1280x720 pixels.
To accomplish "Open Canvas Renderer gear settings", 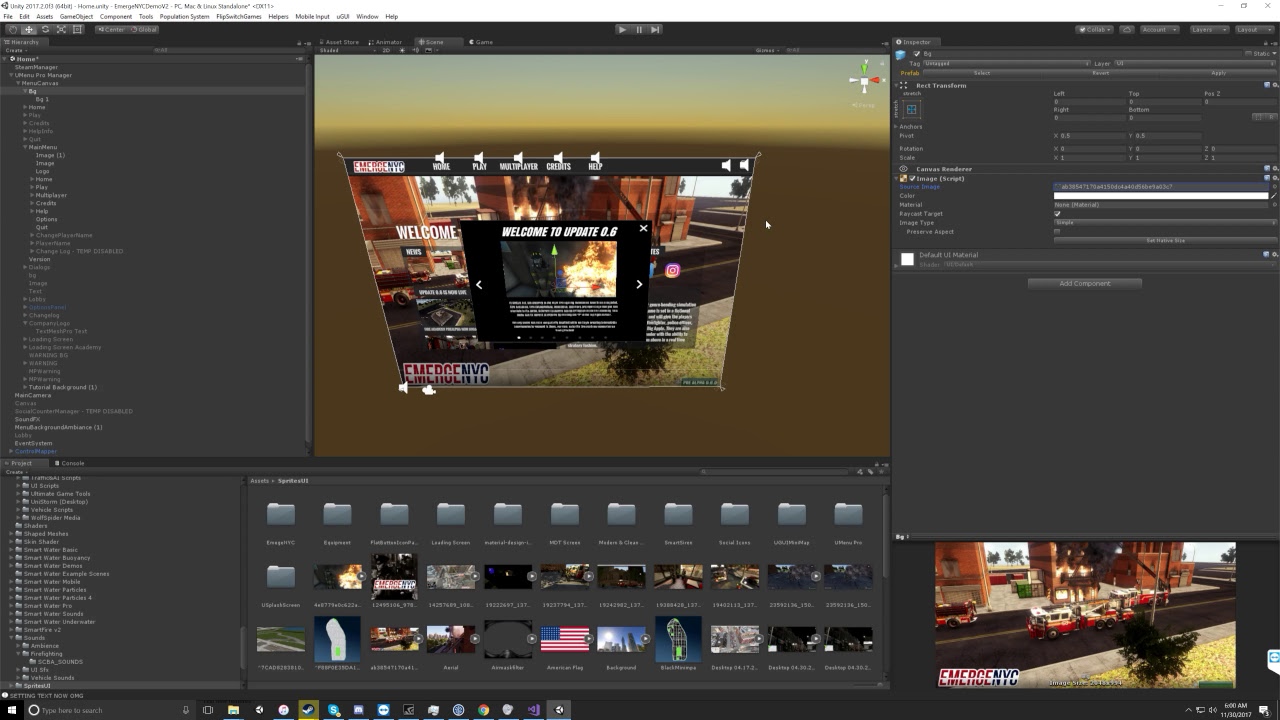I will tap(1274, 169).
